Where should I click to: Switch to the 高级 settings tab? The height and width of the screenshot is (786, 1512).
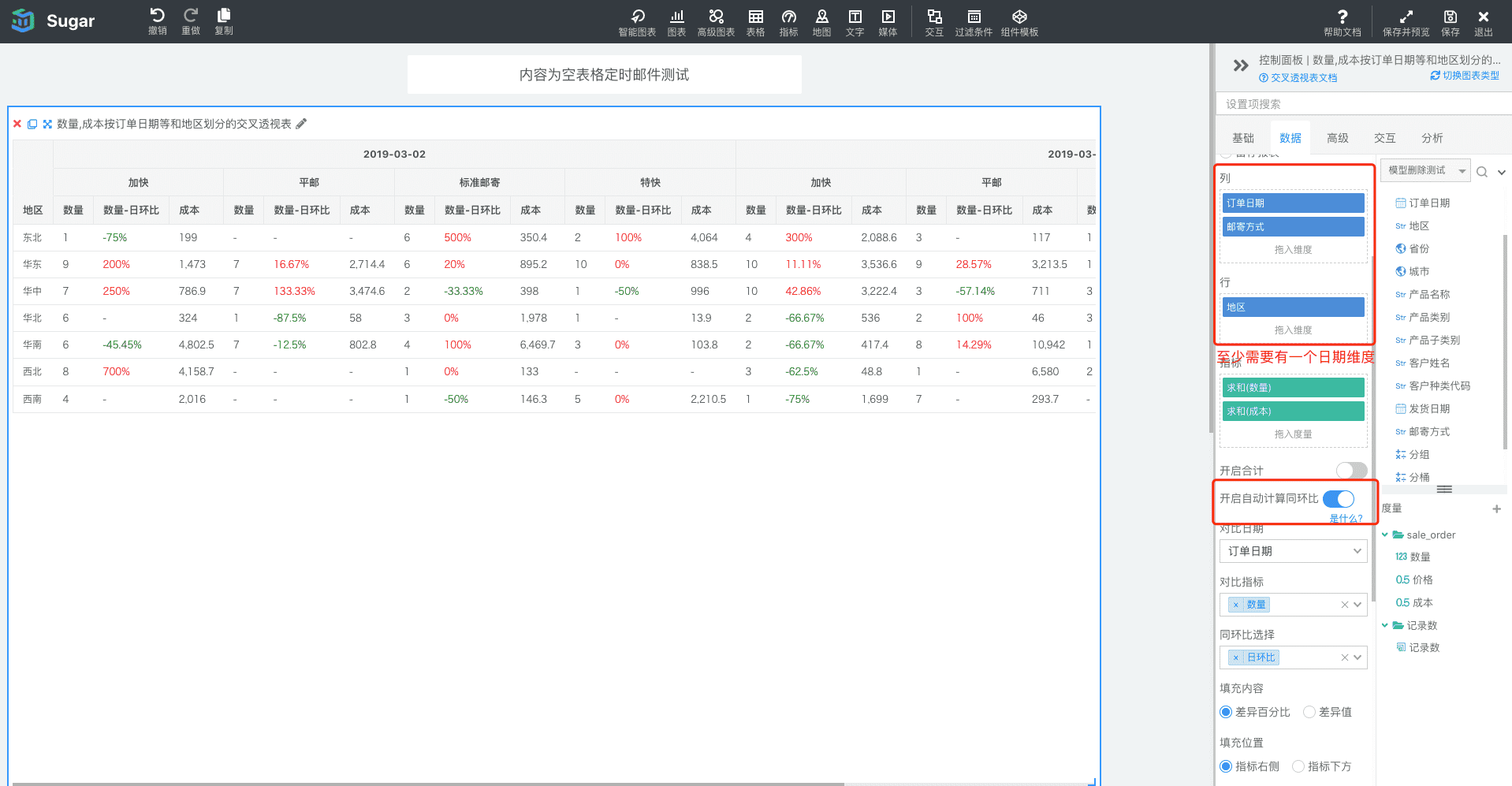coord(1337,138)
